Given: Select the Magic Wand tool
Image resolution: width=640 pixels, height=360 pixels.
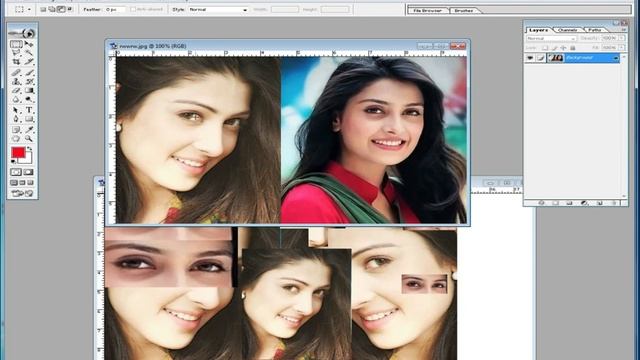Looking at the screenshot, I should 29,53.
